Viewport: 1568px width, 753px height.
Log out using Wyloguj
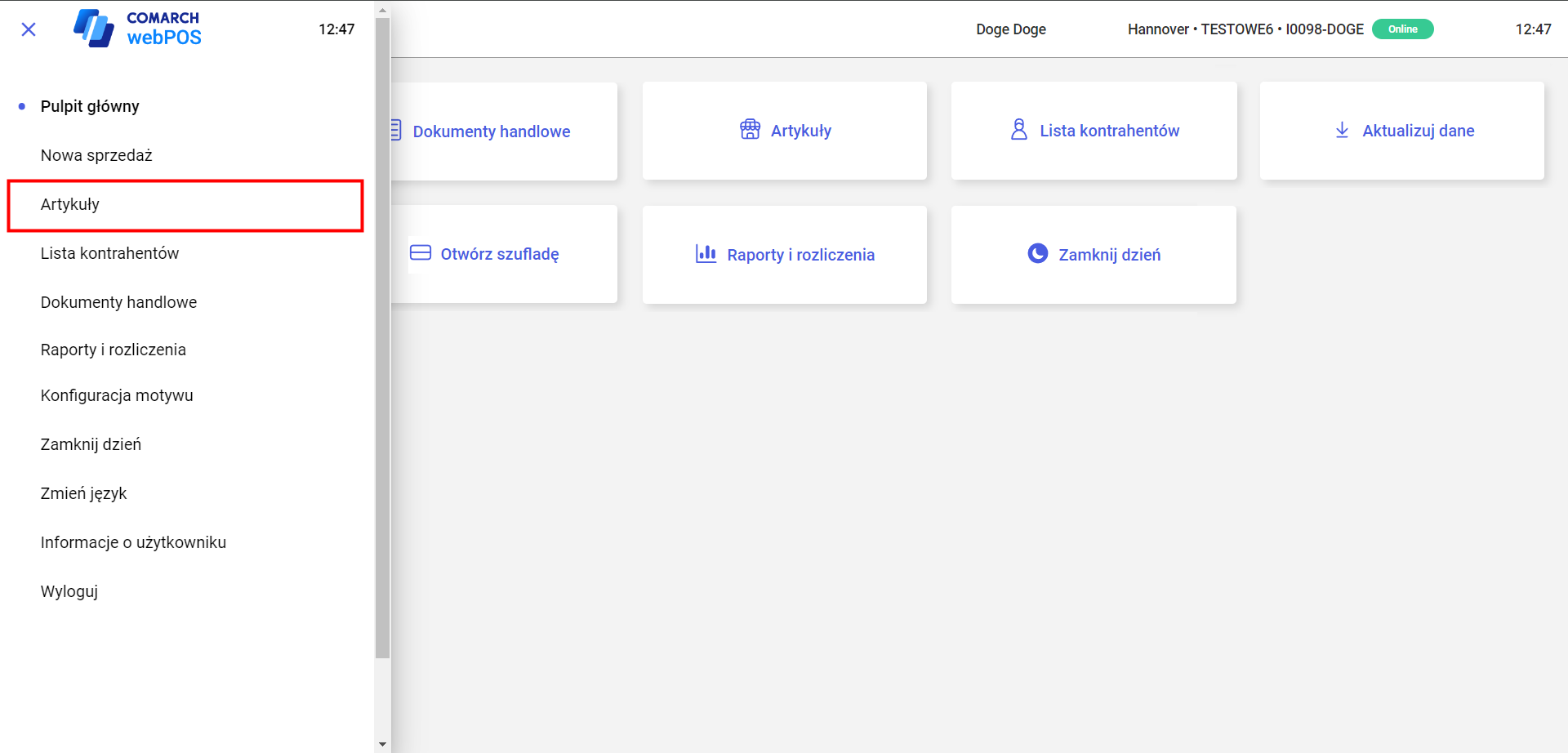coord(69,591)
